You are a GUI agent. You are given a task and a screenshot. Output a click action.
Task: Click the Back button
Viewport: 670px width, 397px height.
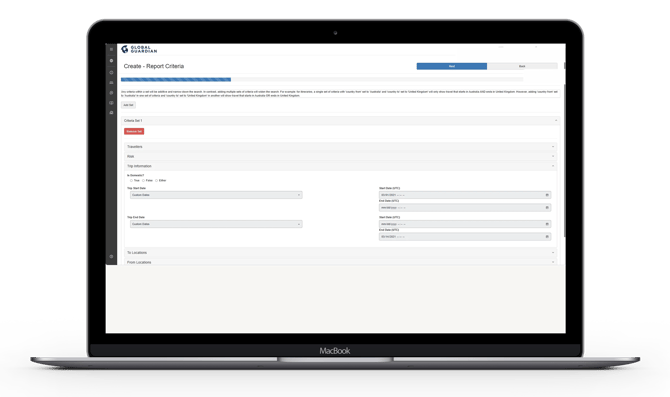click(x=522, y=66)
